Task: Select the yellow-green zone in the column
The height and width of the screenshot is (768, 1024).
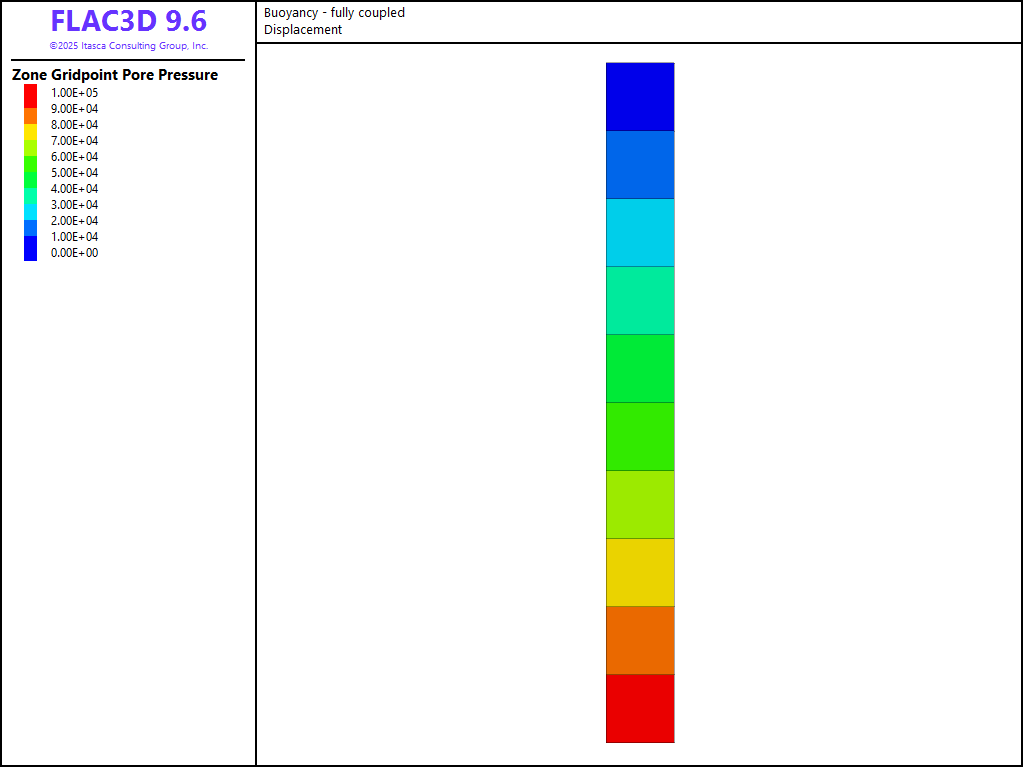Action: [x=640, y=504]
